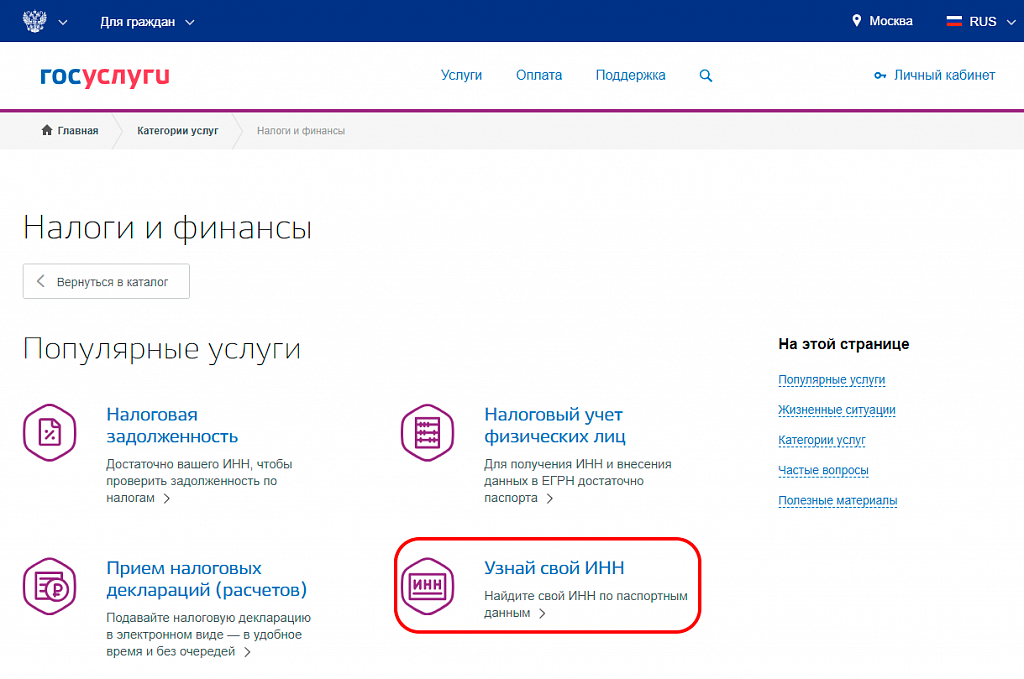Jump to "Жизненные ситуации" section link
Image resolution: width=1024 pixels, height=679 pixels.
837,409
